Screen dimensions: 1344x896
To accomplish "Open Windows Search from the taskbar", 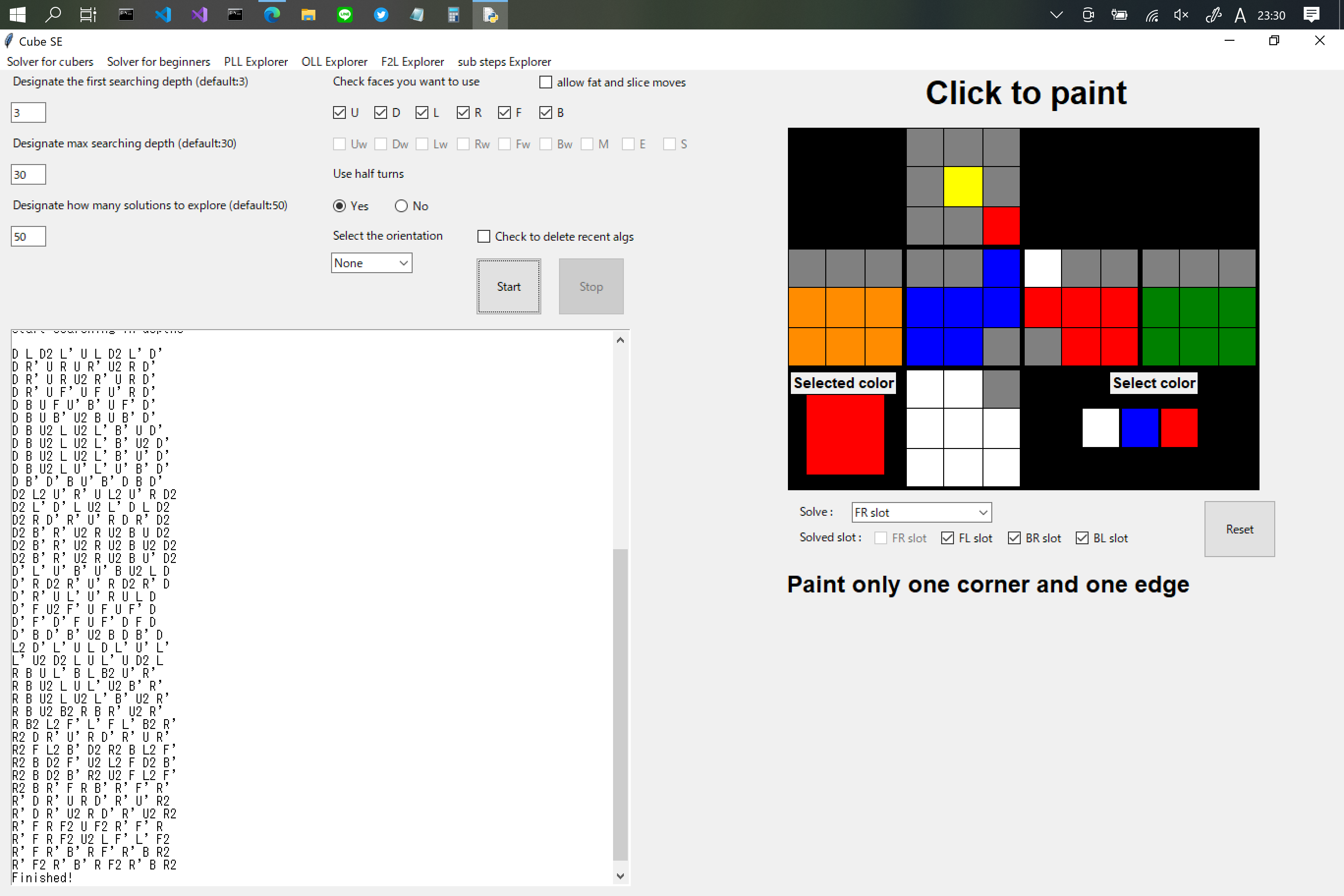I will pyautogui.click(x=53, y=15).
